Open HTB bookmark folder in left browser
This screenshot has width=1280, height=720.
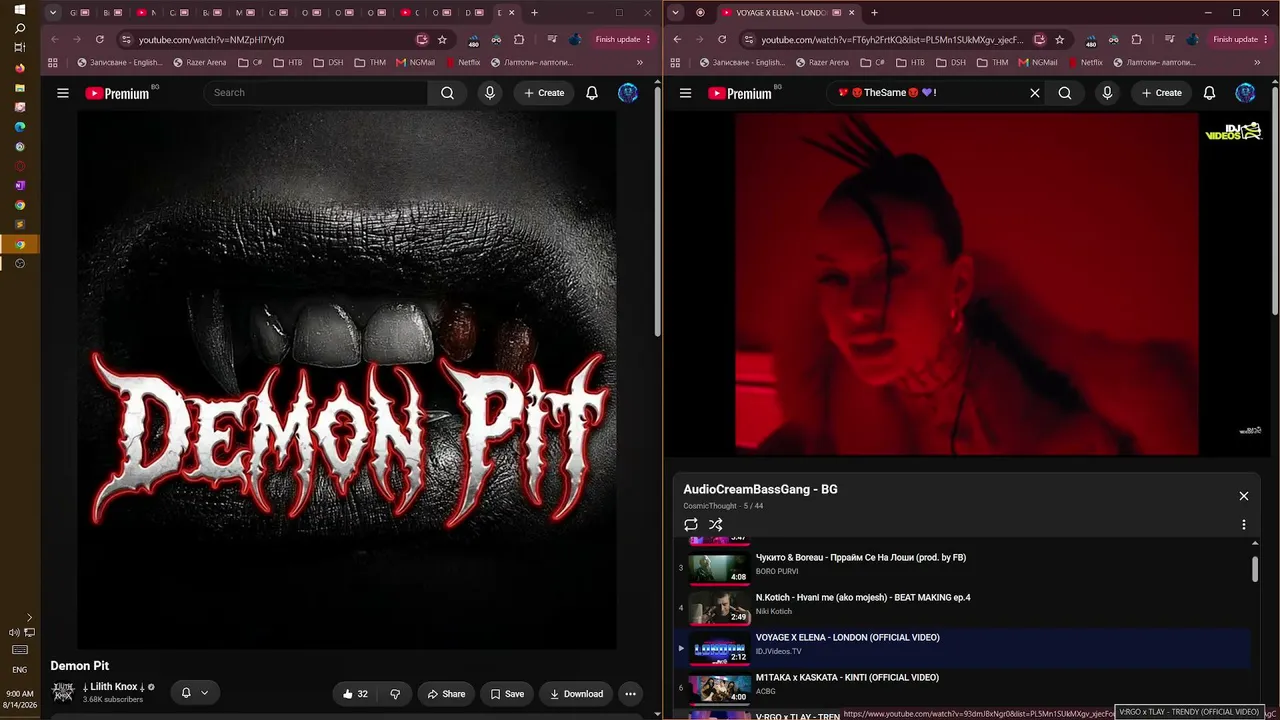[288, 62]
